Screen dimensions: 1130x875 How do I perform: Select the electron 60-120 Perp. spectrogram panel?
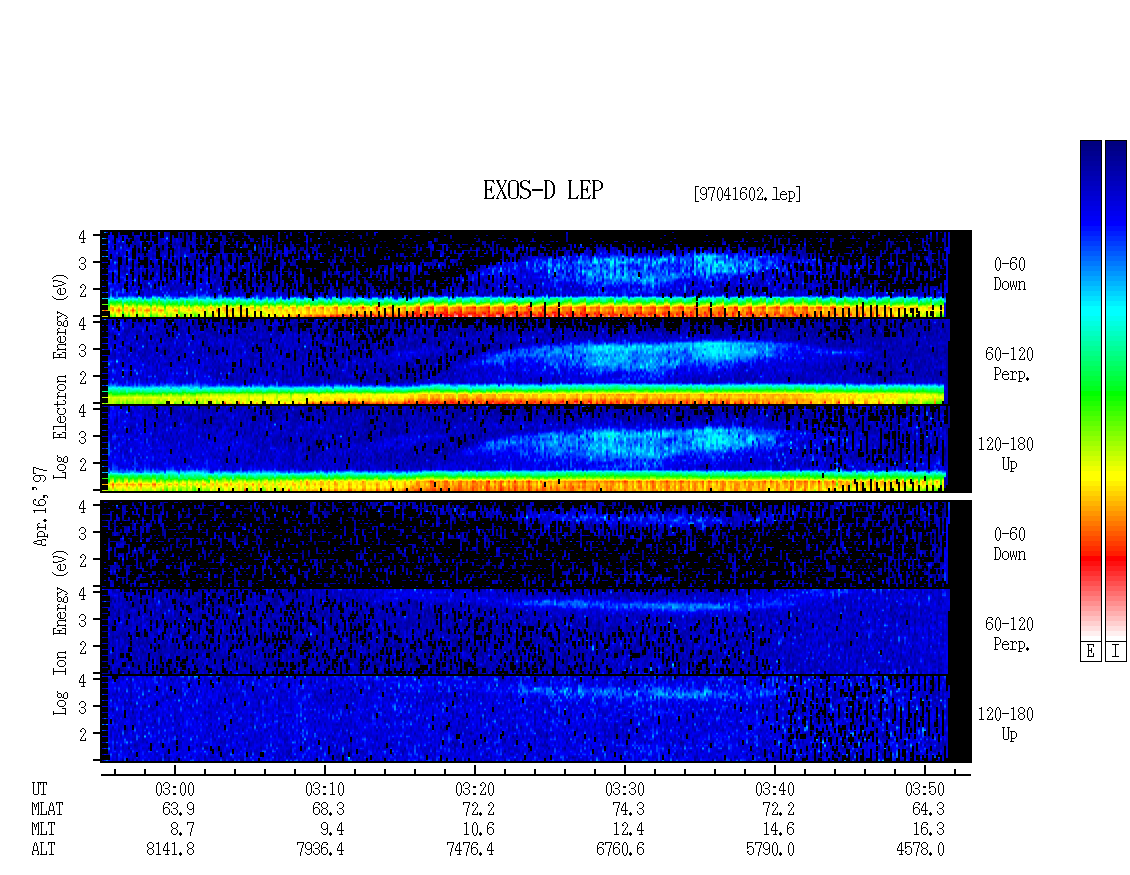click(x=535, y=361)
